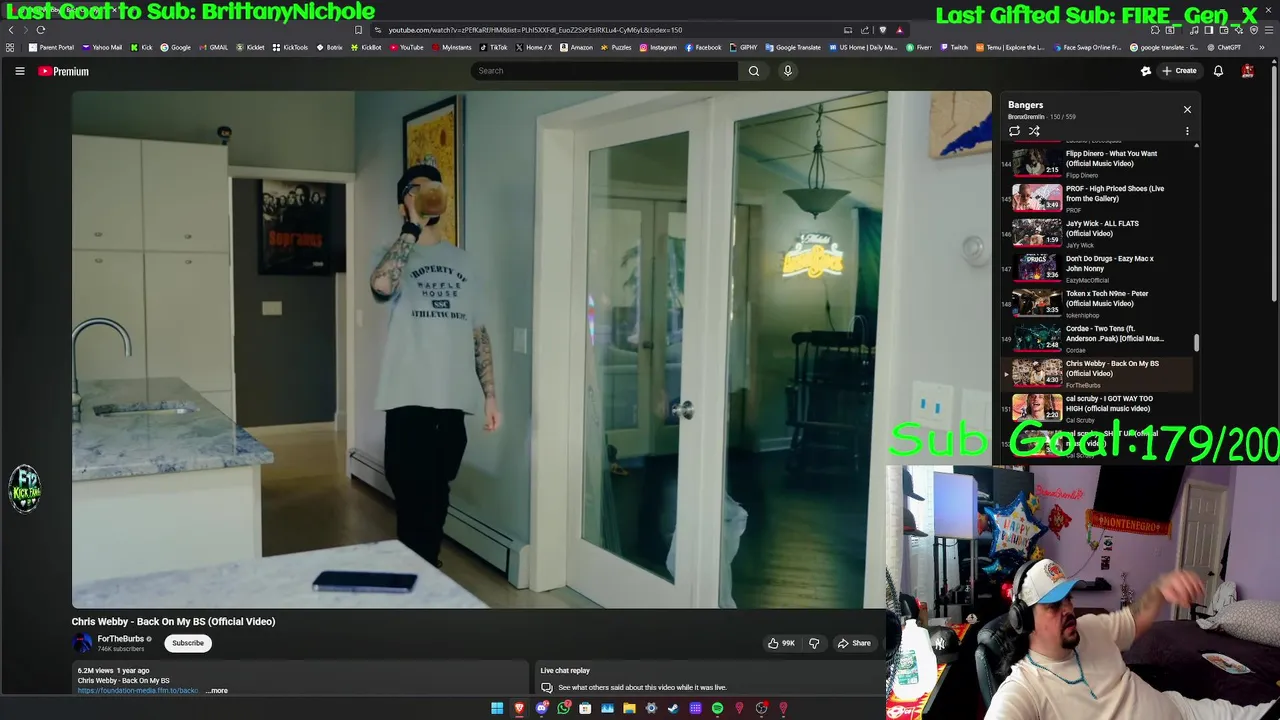Open Spotify from the taskbar

[x=717, y=708]
